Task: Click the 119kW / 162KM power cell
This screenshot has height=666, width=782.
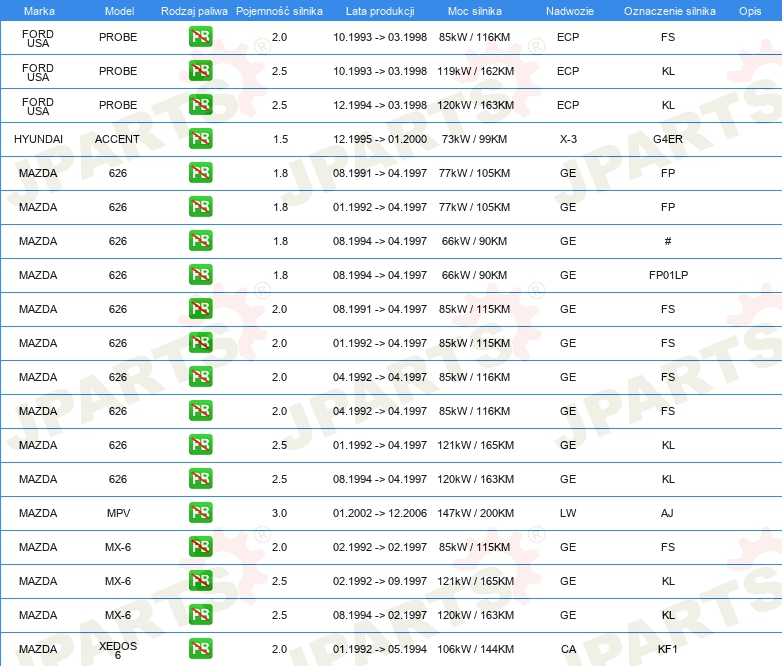Action: tap(475, 71)
